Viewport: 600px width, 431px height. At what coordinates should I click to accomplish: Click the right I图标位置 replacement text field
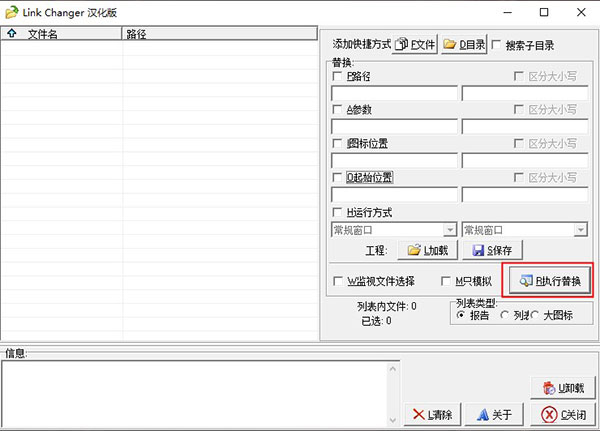click(x=525, y=160)
